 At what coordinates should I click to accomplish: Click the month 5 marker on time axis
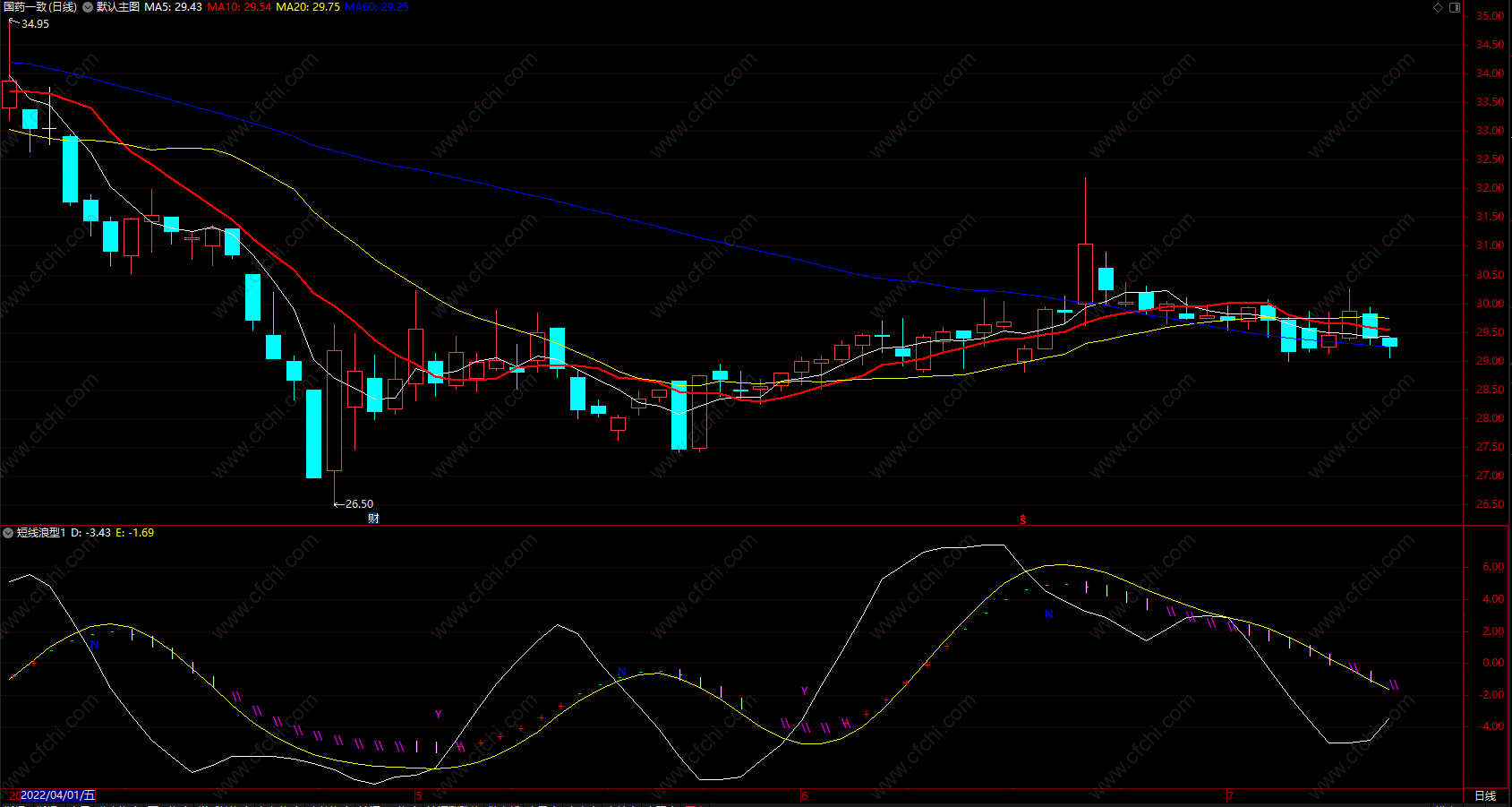[419, 795]
